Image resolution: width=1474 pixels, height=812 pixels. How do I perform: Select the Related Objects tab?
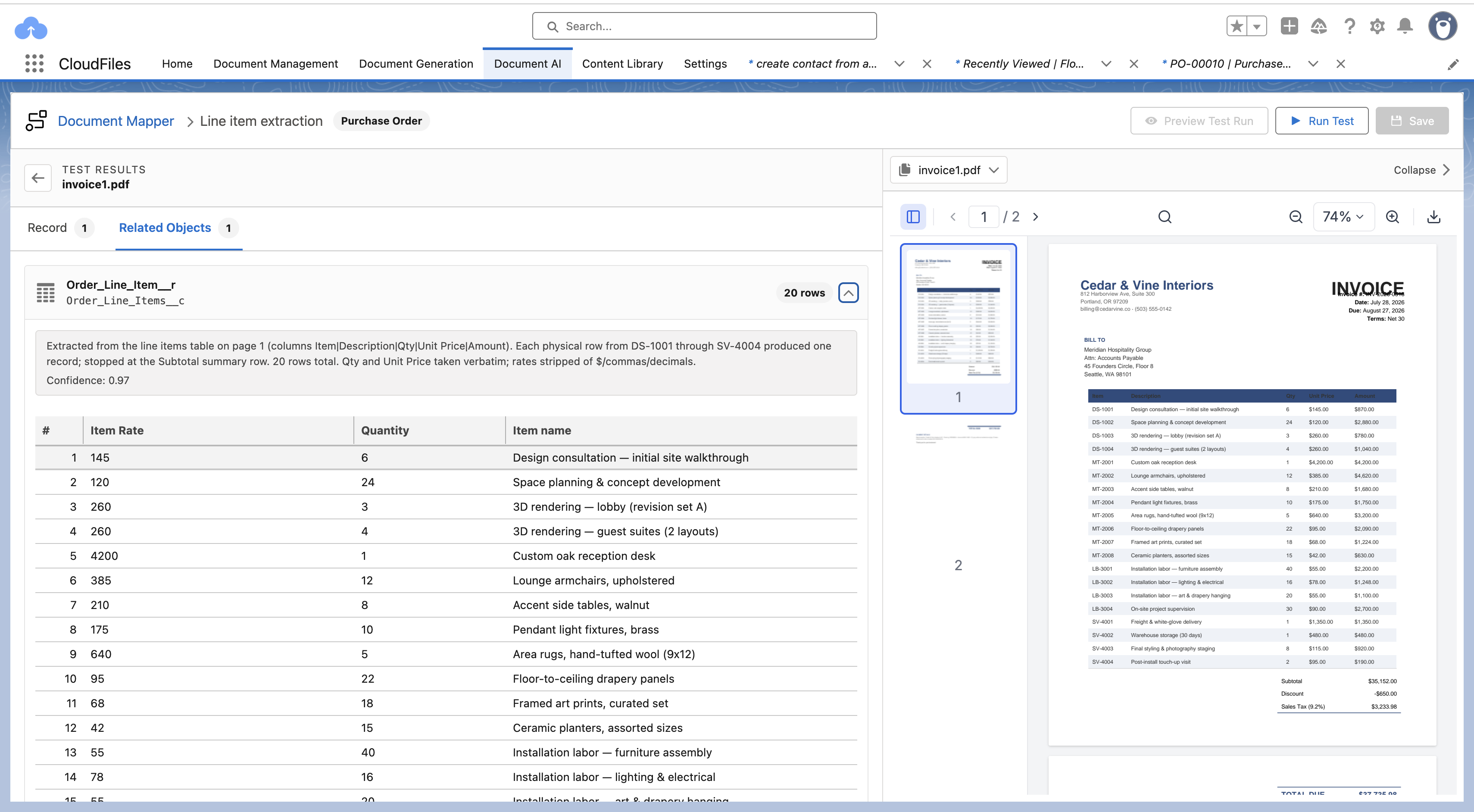(x=178, y=228)
